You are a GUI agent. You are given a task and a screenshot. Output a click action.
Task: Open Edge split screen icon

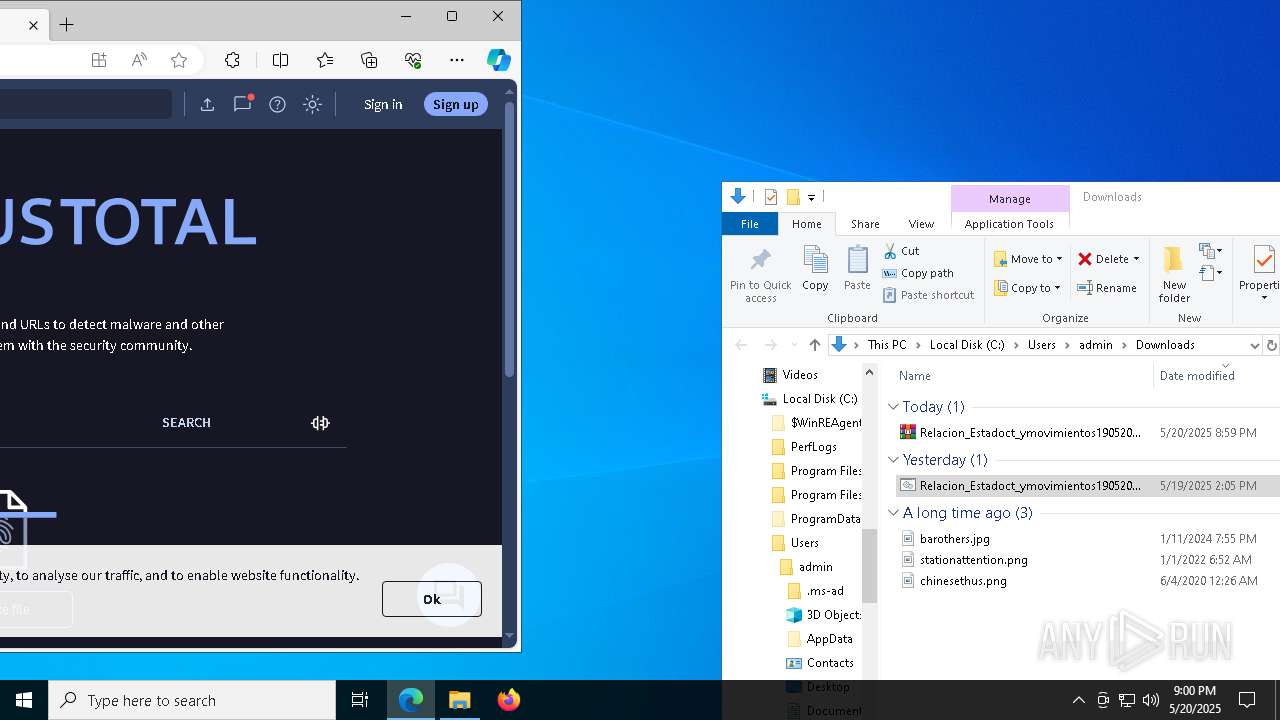[281, 60]
